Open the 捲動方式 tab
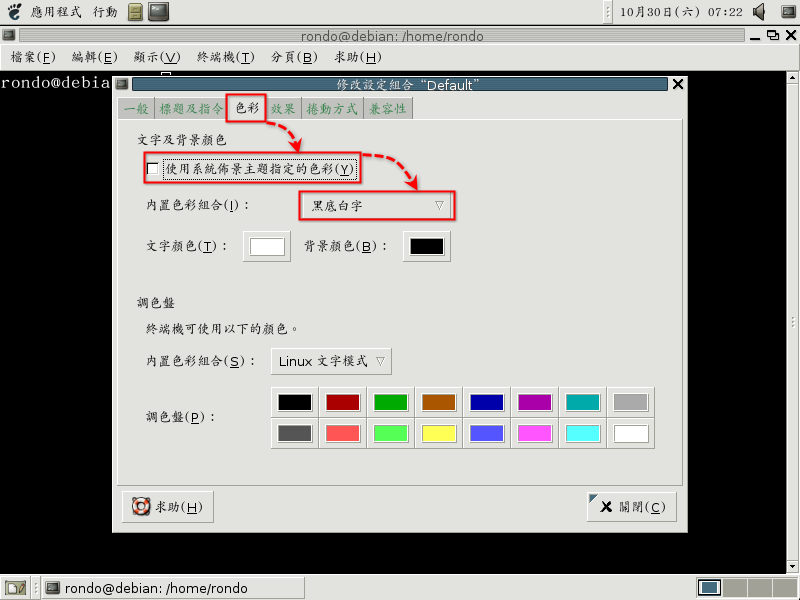 (331, 109)
